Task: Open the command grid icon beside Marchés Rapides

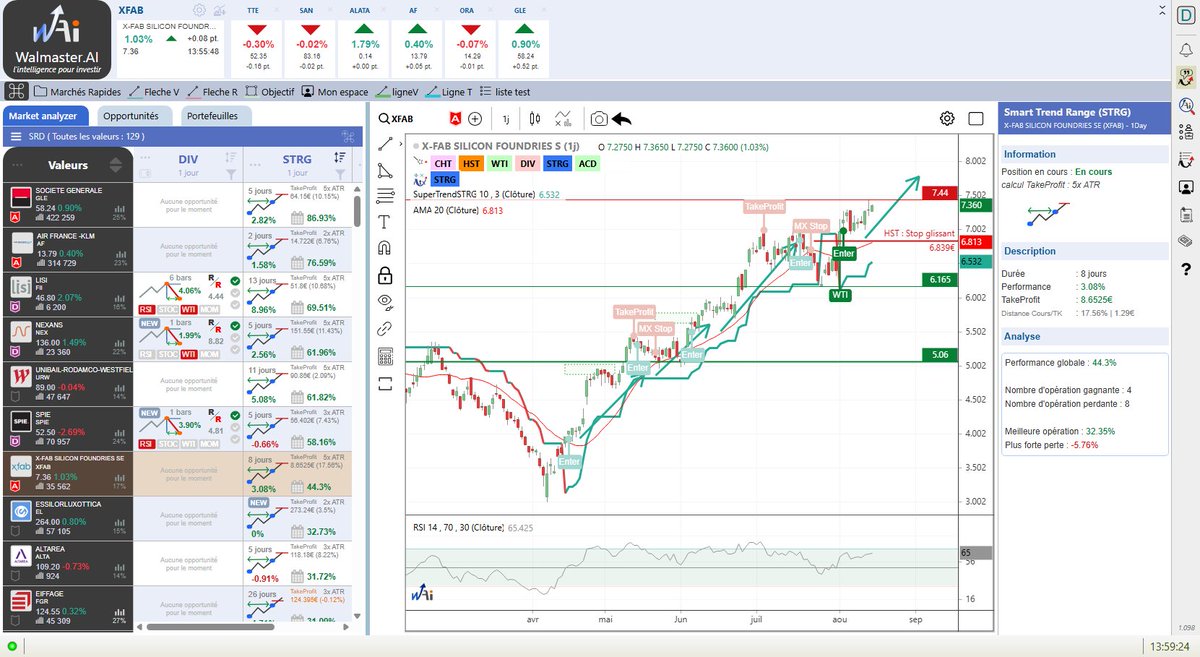Action: (x=17, y=91)
